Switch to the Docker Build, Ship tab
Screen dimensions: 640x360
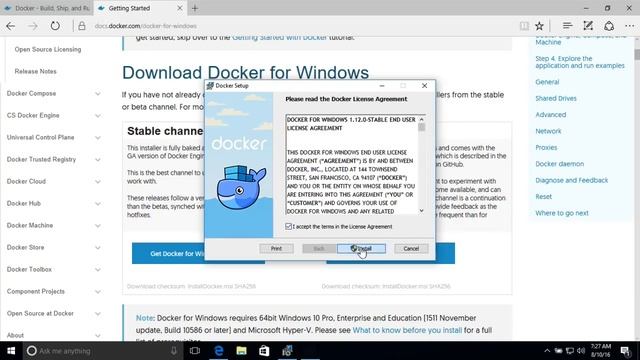47,8
